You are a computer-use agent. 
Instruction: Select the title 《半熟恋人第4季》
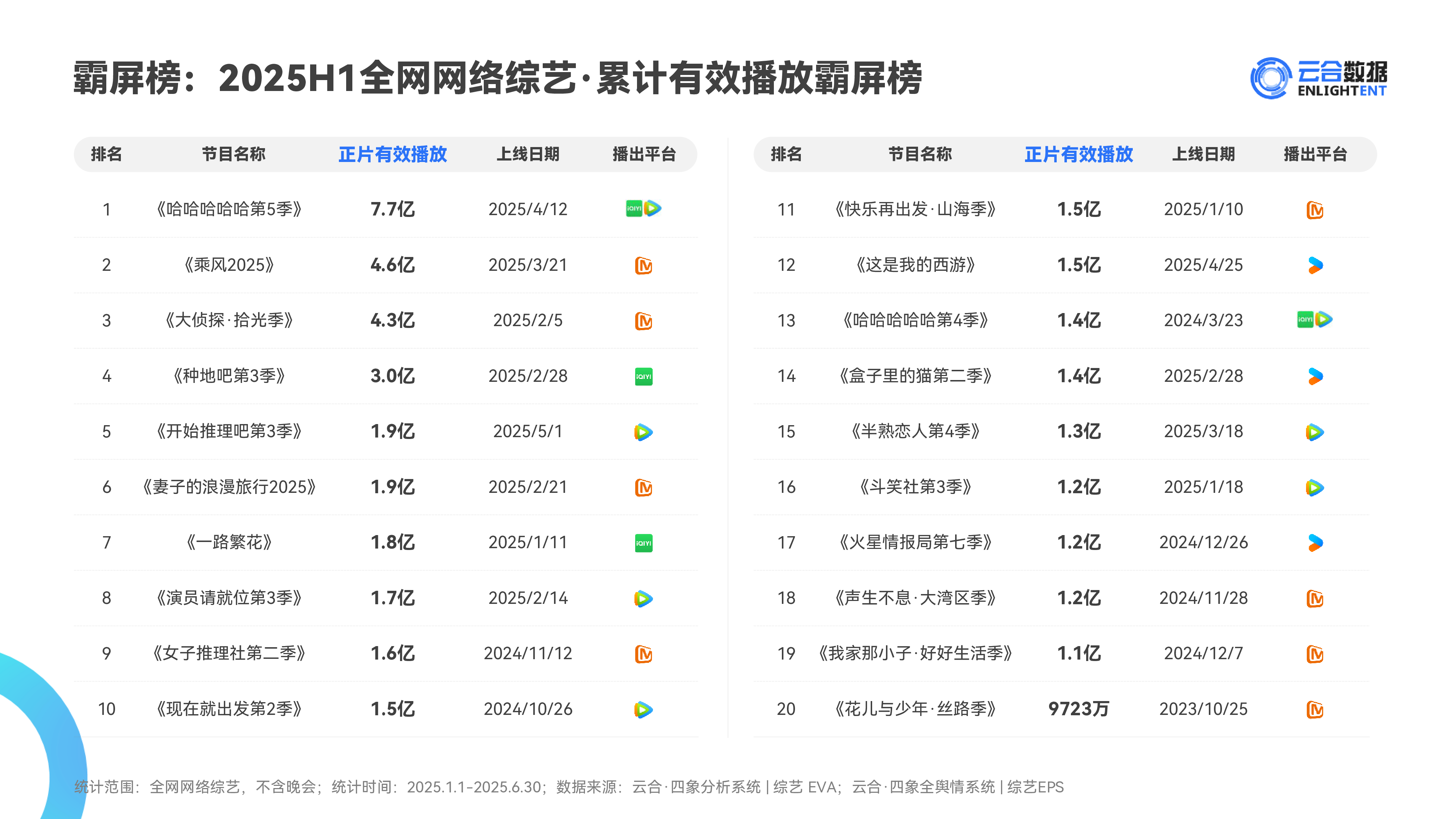915,431
